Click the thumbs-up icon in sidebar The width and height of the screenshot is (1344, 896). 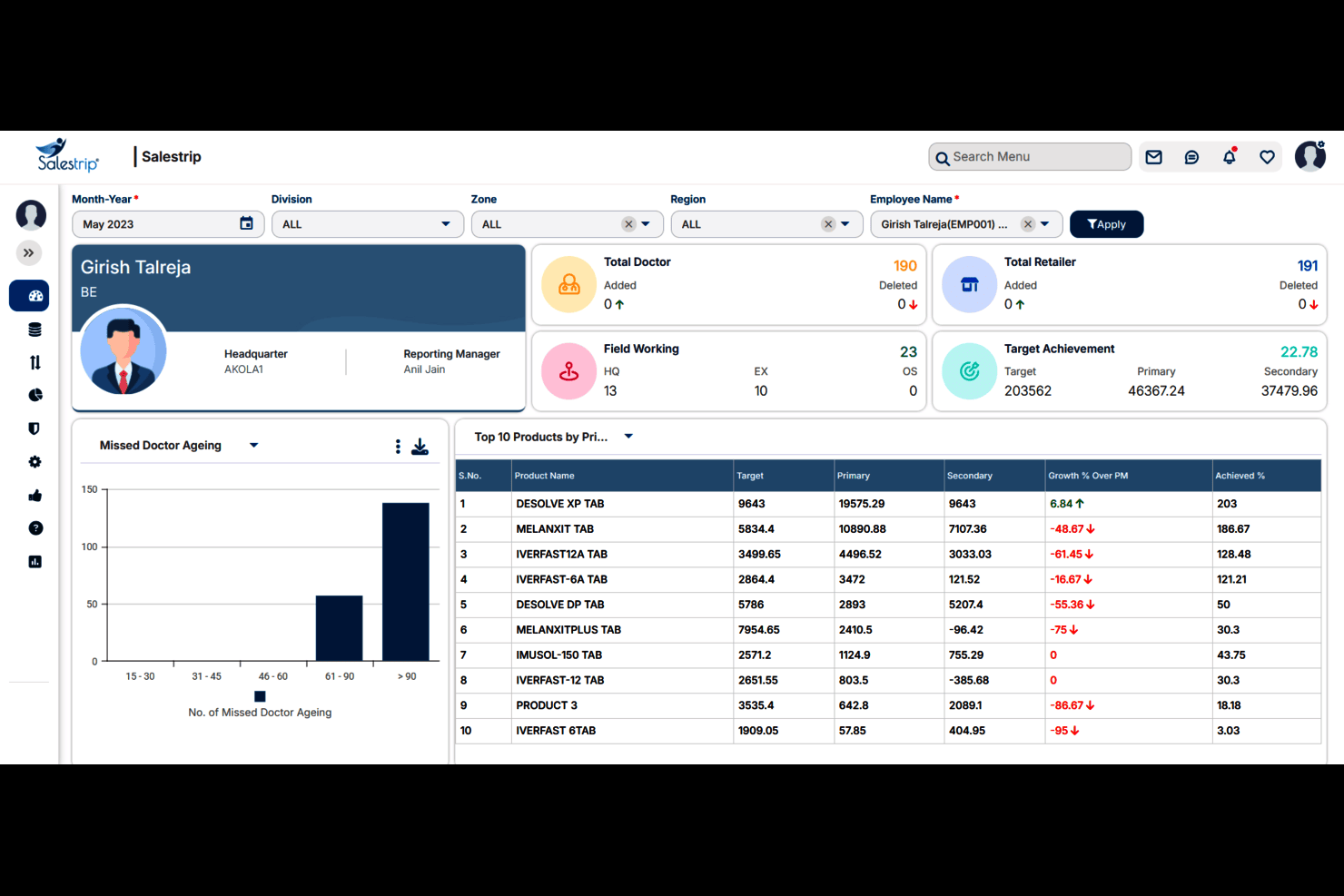(x=35, y=495)
